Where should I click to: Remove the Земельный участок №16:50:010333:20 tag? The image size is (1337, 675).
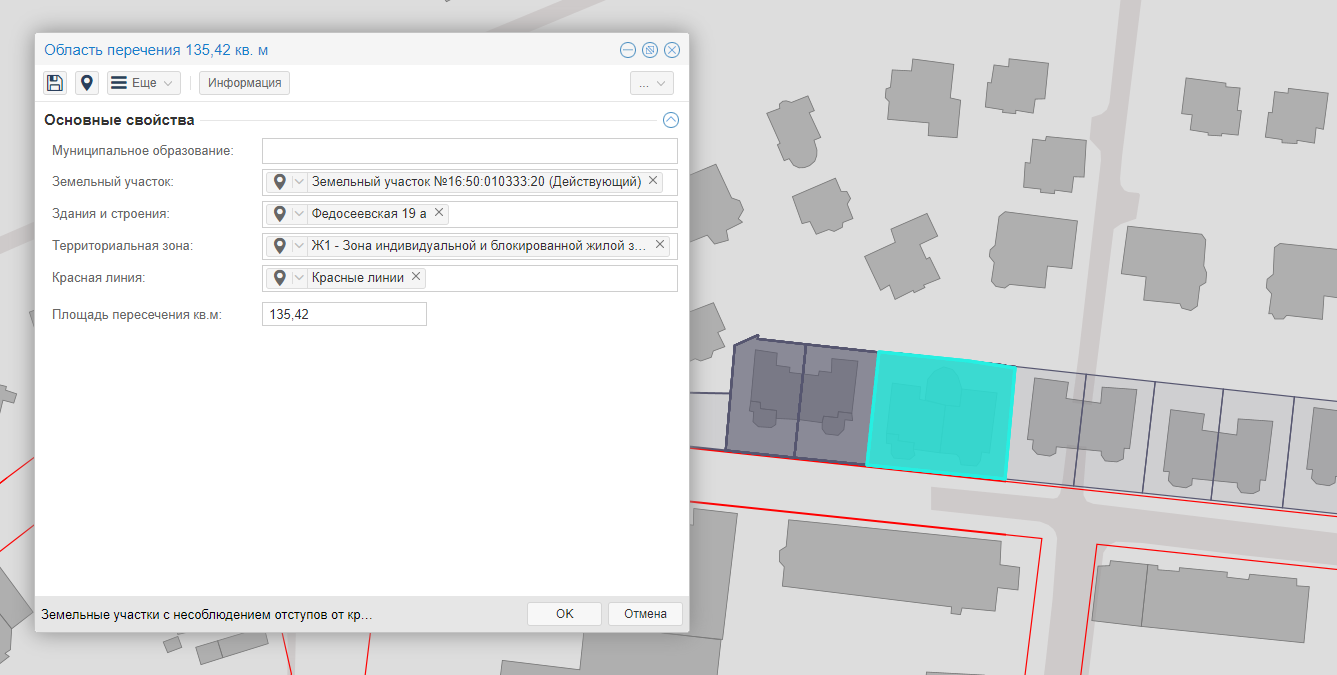[653, 181]
